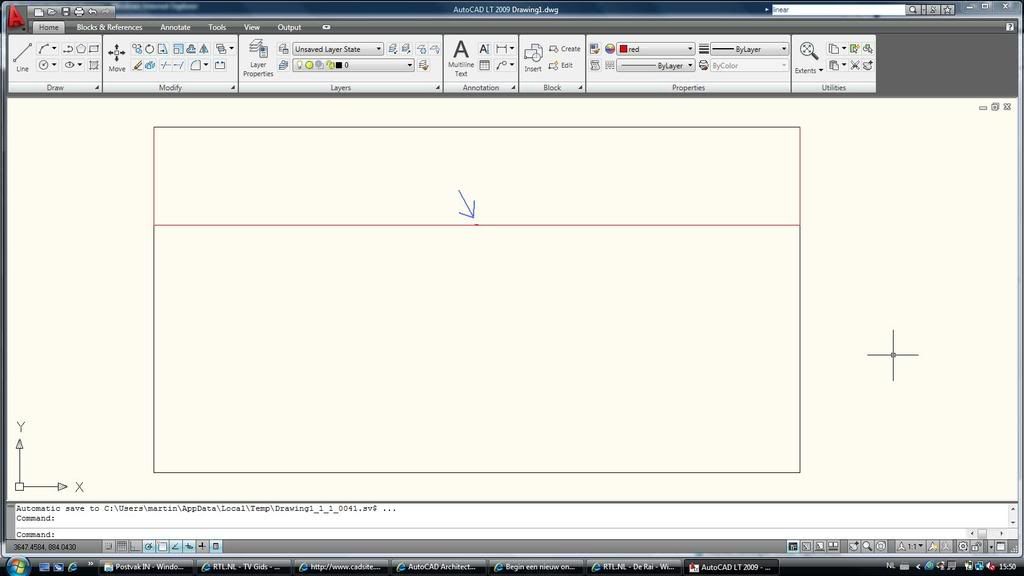Toggle Snap Mode in status bar
This screenshot has width=1024, height=576.
pos(108,547)
